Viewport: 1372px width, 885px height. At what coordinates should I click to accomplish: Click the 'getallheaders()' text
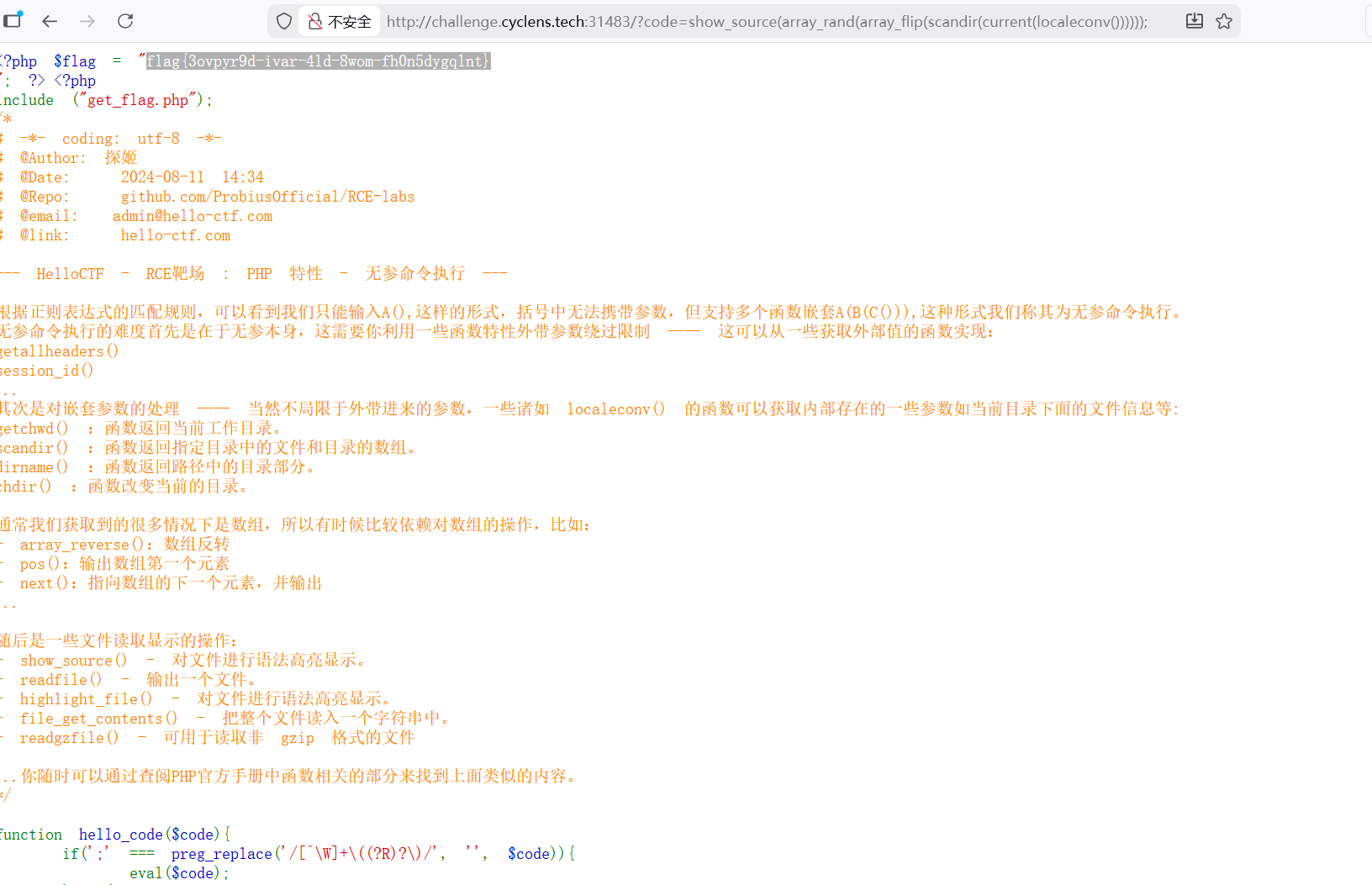click(60, 351)
